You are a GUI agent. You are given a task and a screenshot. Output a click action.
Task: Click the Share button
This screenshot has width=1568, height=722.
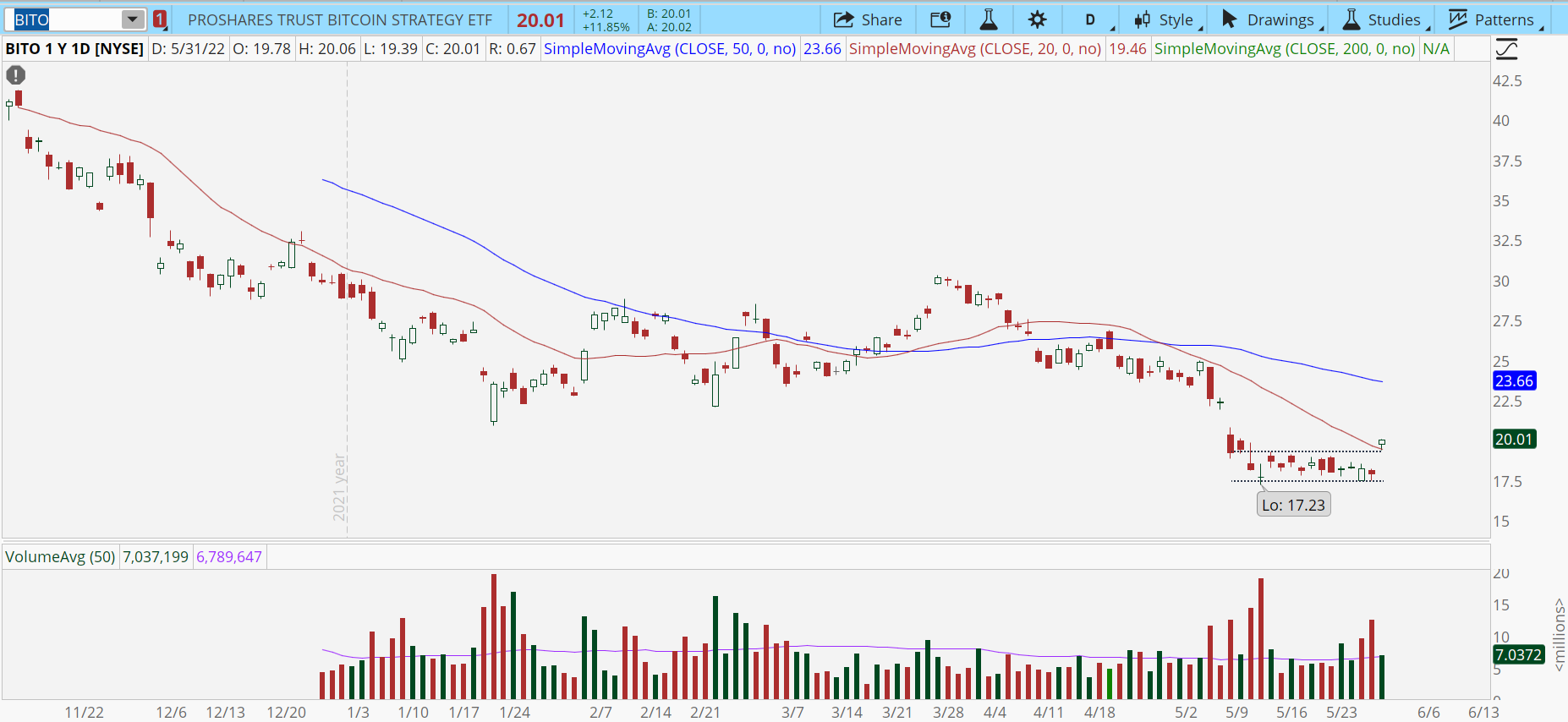coord(868,19)
